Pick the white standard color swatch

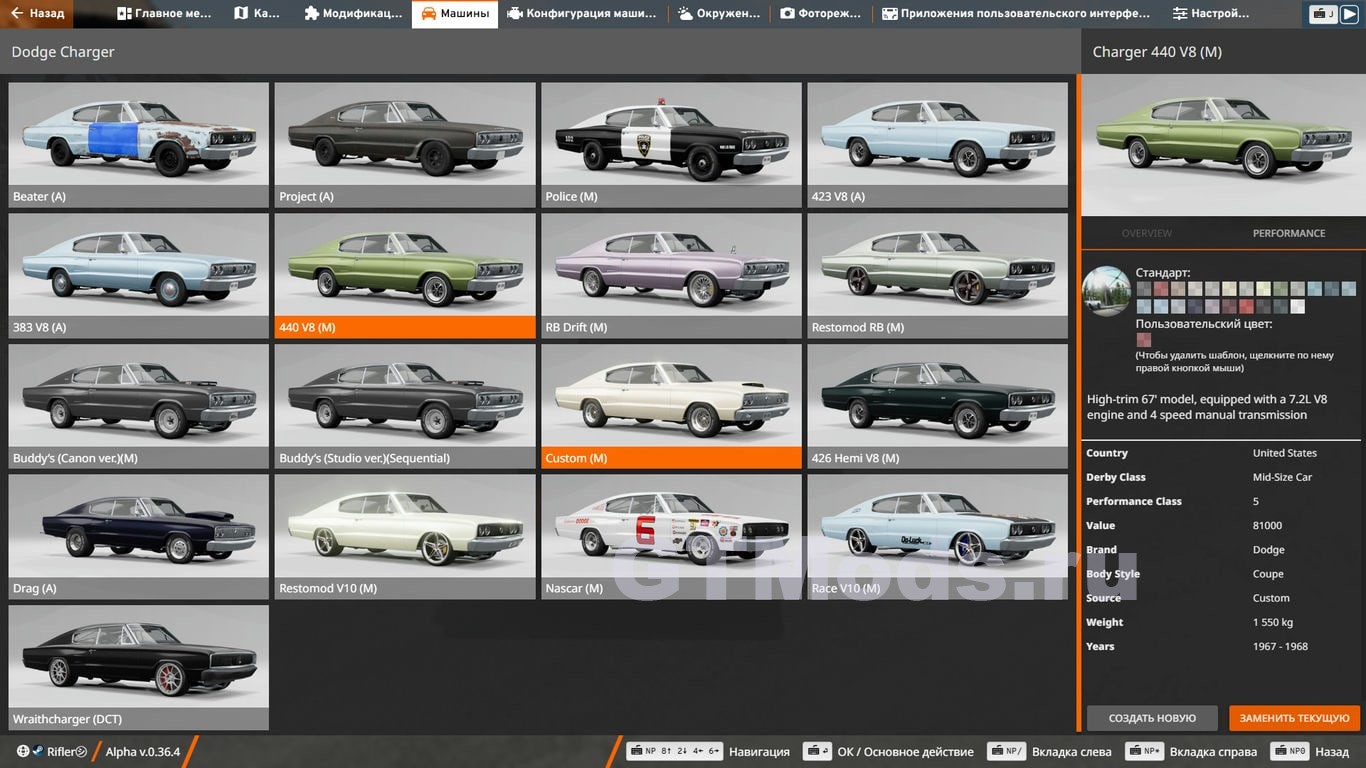1297,306
